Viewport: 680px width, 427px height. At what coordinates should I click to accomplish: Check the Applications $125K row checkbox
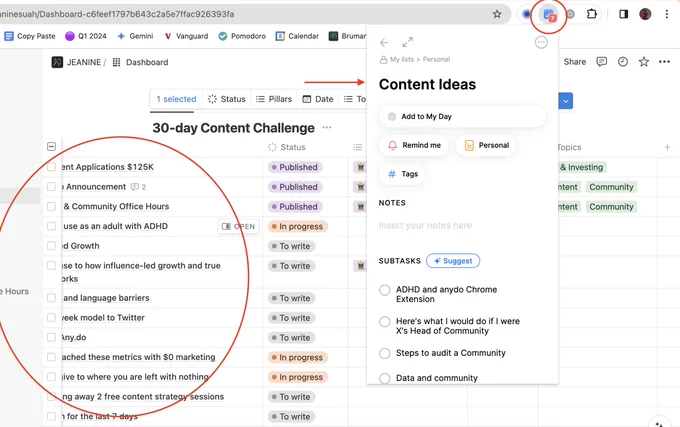point(51,167)
